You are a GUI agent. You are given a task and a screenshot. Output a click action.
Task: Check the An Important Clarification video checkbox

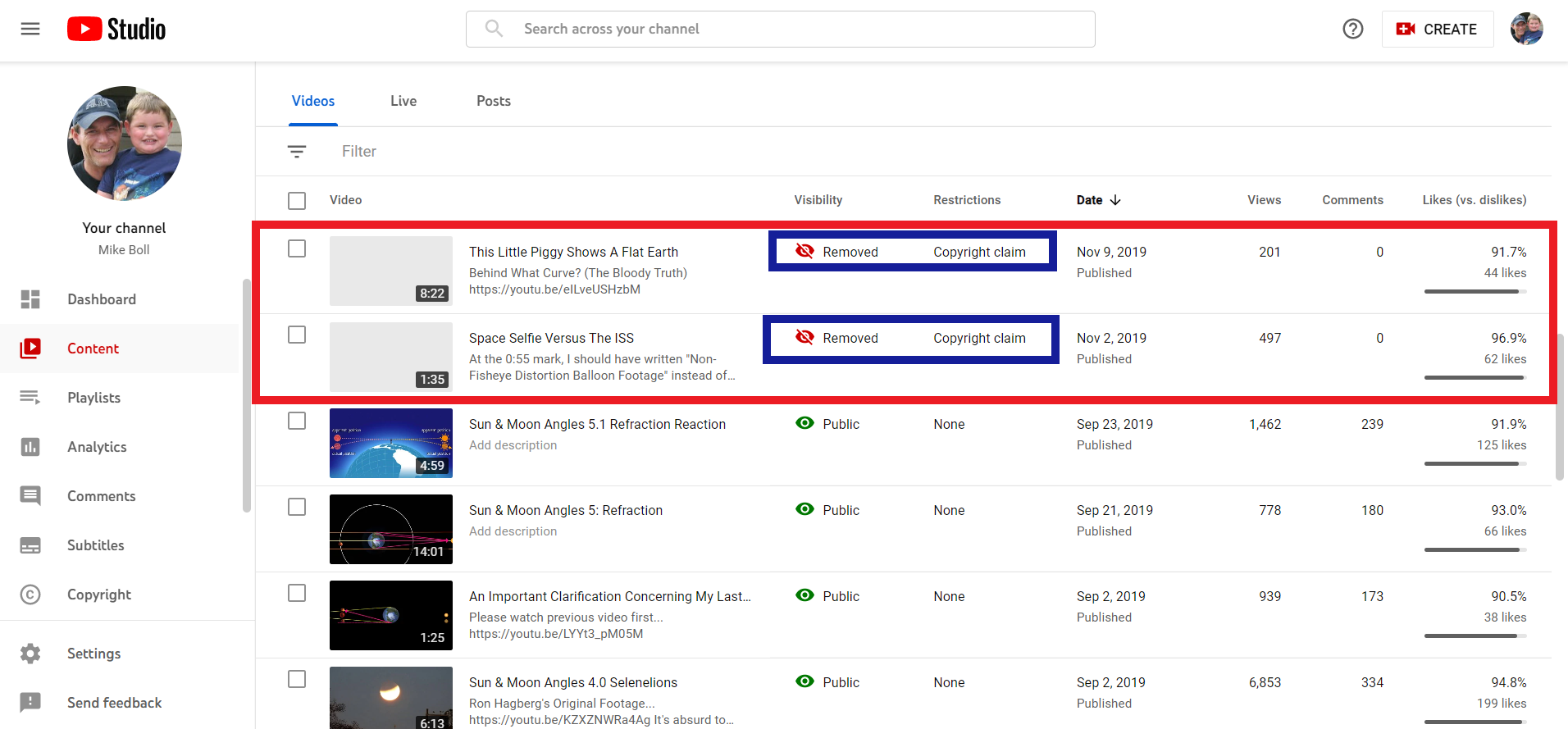297,593
